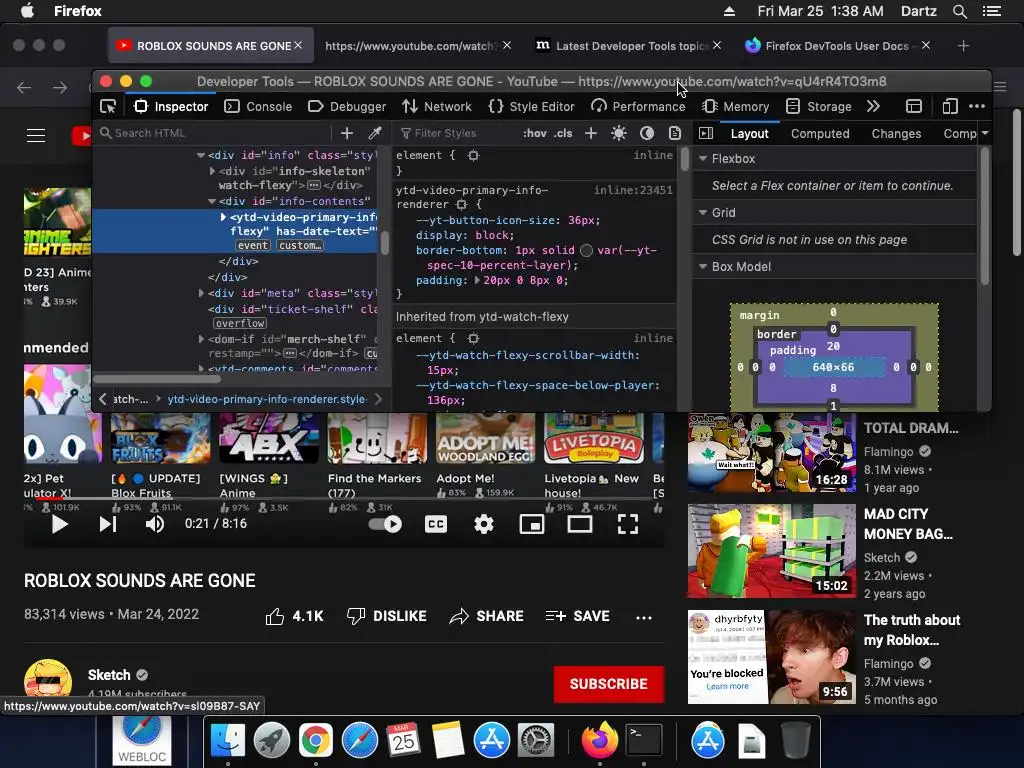Expand the div id="meta" node

(201, 293)
